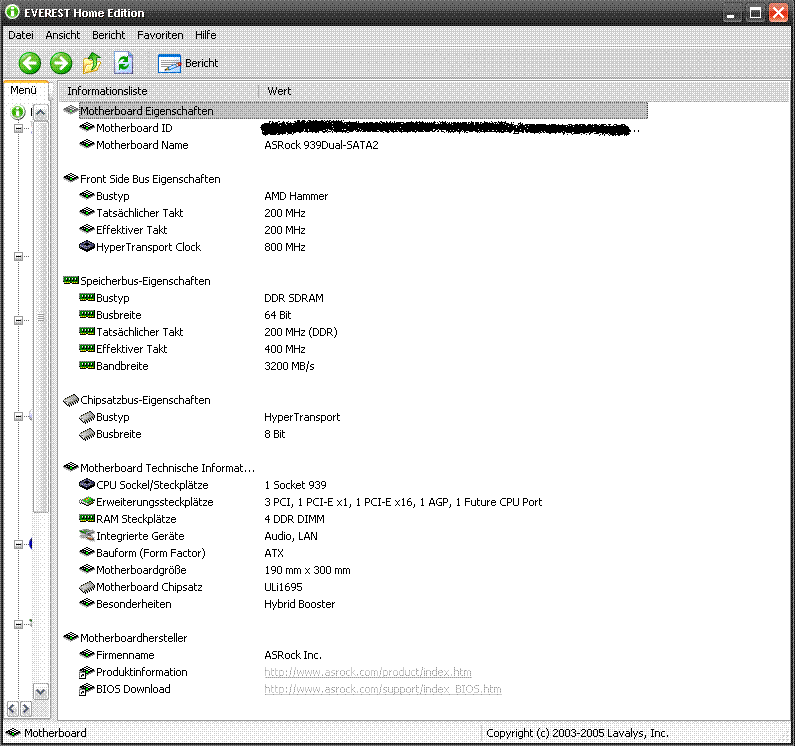Switch to the Menü tab
Image resolution: width=795 pixels, height=746 pixels.
click(24, 90)
